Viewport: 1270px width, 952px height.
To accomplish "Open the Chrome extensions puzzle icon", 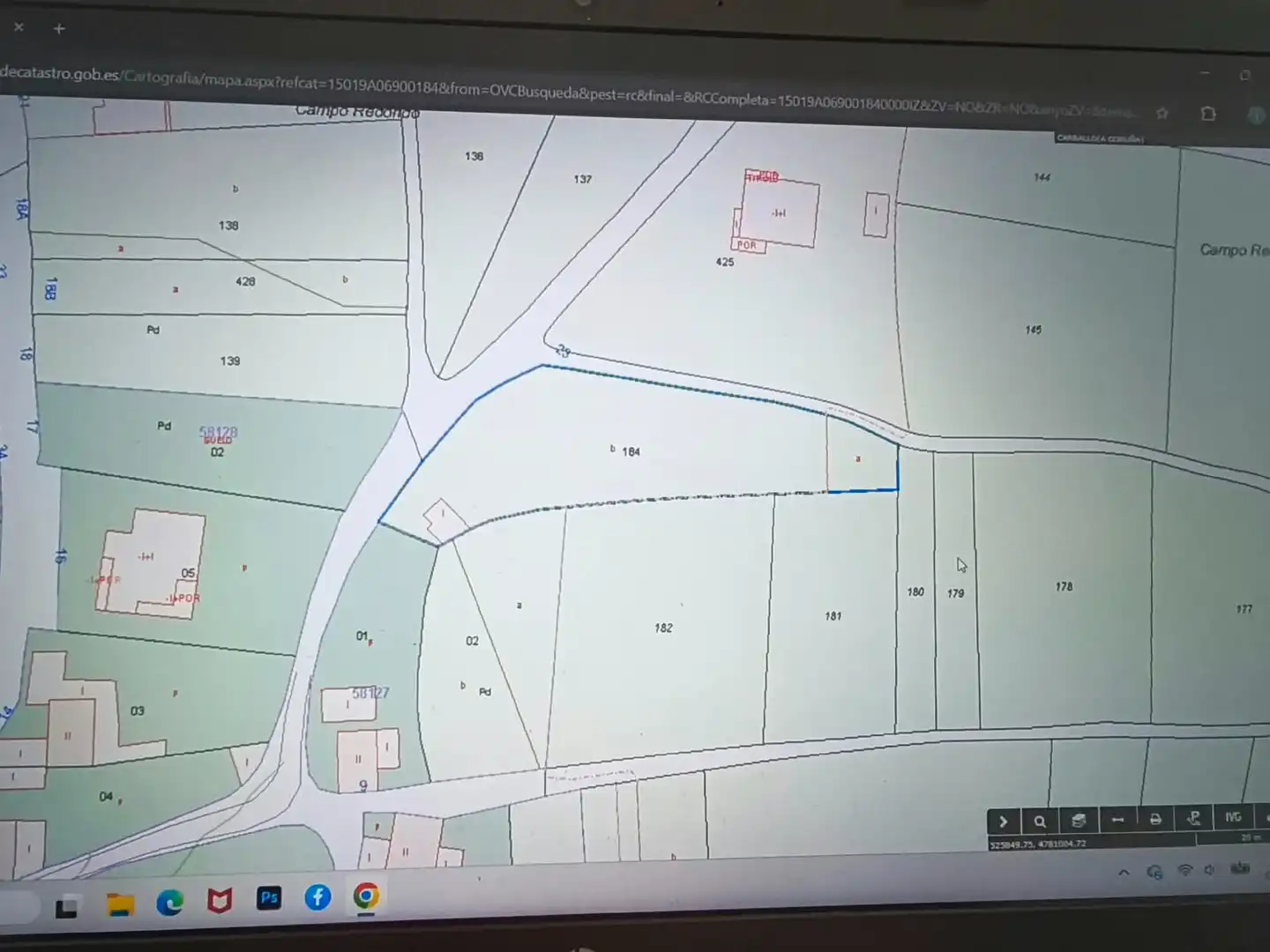I will coord(1208,114).
